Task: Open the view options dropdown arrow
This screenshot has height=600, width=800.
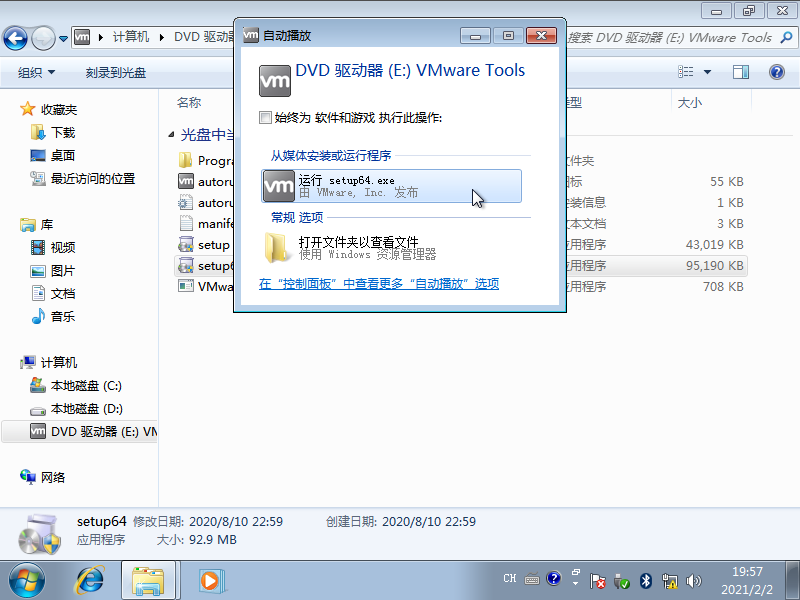Action: coord(707,72)
